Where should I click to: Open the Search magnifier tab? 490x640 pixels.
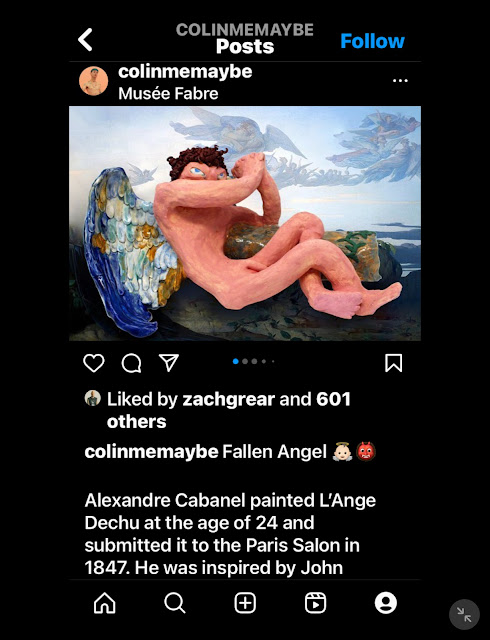point(175,603)
